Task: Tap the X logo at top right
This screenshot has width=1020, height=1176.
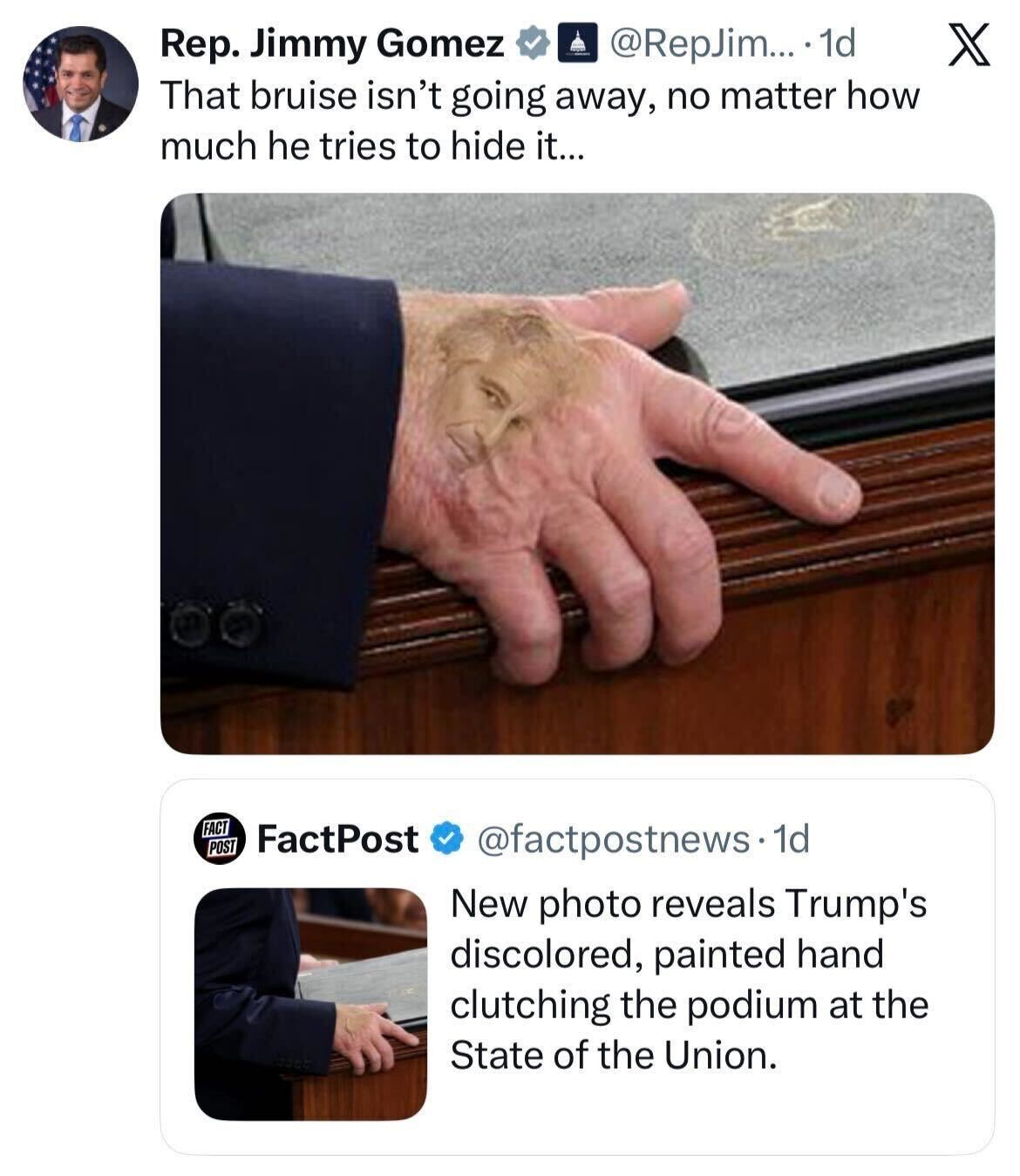Action: tap(969, 46)
